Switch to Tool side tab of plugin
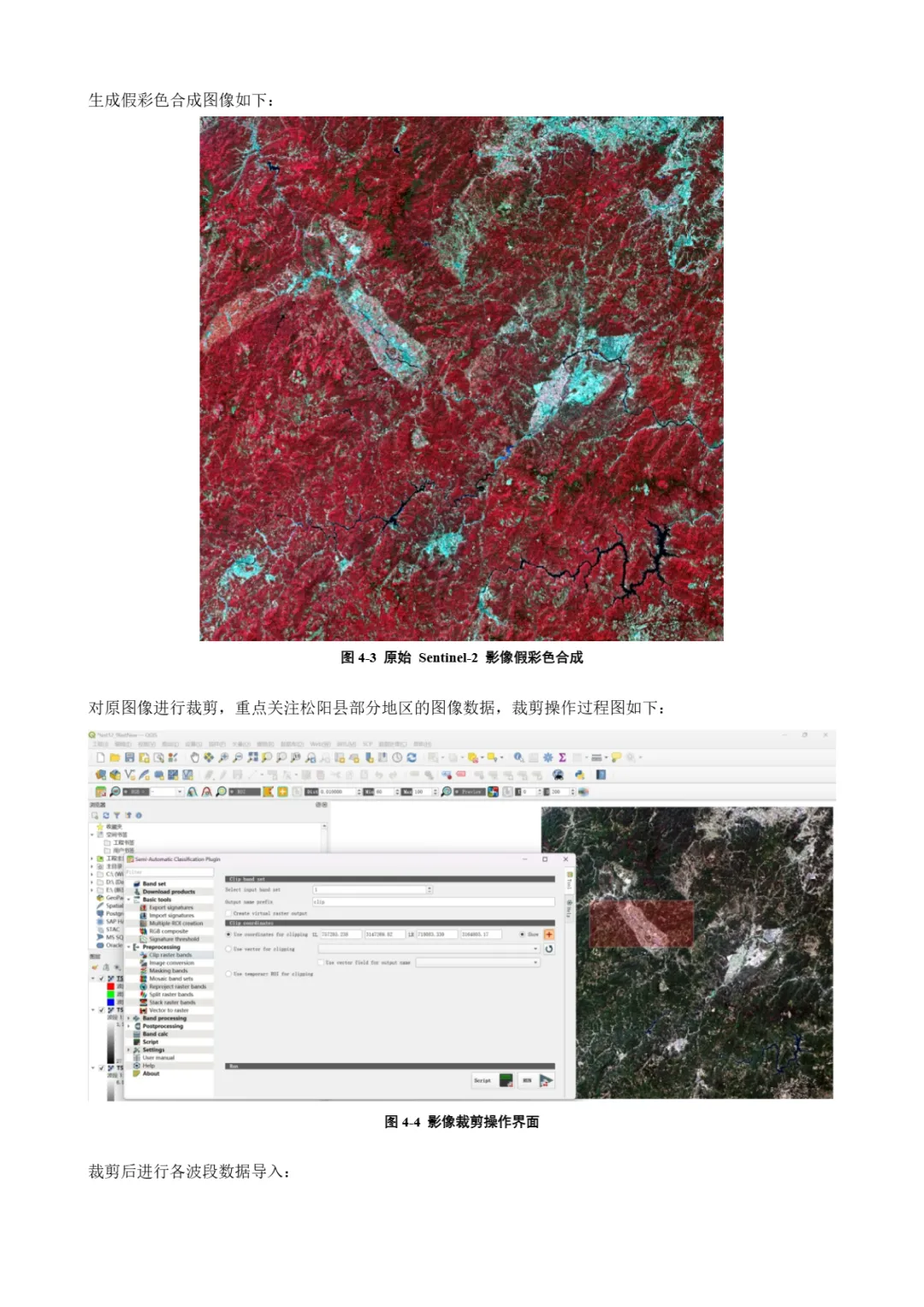The height and width of the screenshot is (1307, 924). click(569, 882)
